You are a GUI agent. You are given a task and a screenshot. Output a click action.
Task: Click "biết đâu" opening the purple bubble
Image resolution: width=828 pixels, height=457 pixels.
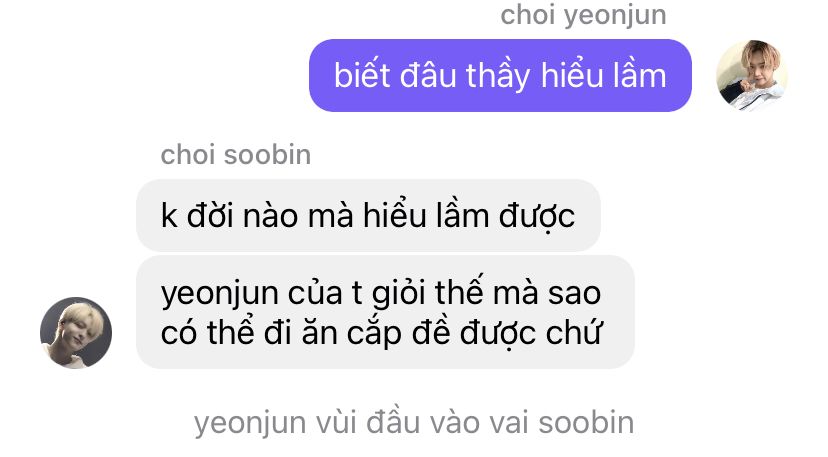pos(395,75)
